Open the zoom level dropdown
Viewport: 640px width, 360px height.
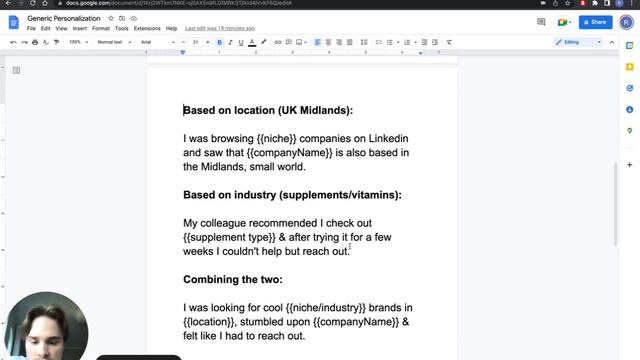point(78,42)
